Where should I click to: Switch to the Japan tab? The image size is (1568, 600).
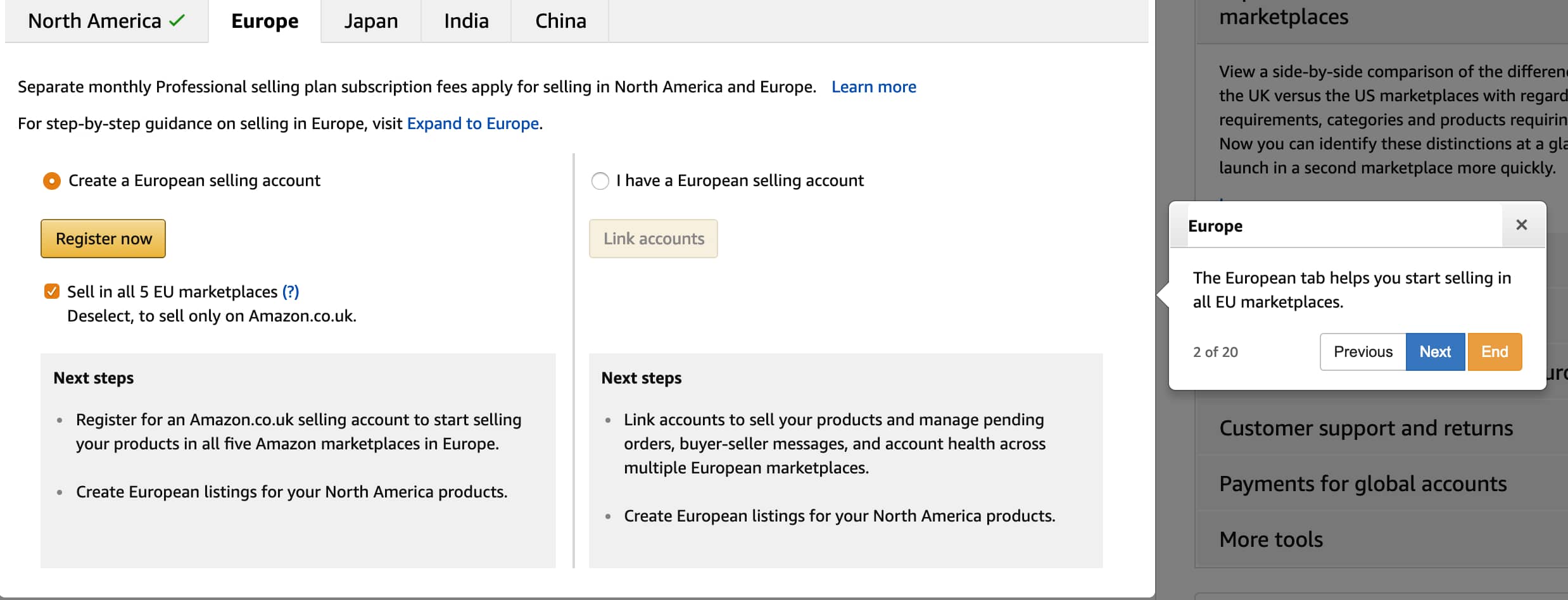tap(370, 21)
